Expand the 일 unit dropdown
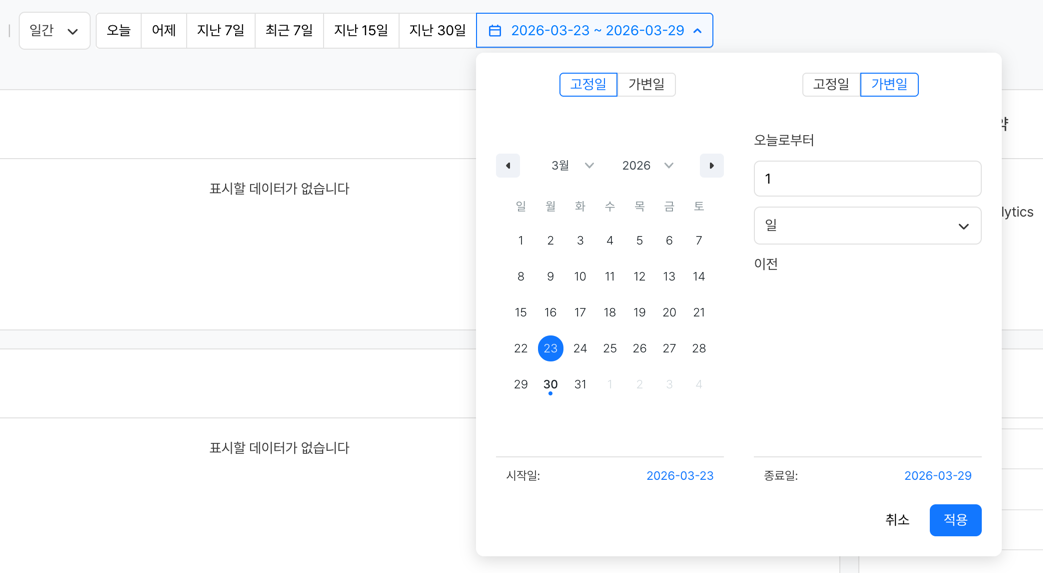Screen dimensions: 1043x573 coord(867,226)
